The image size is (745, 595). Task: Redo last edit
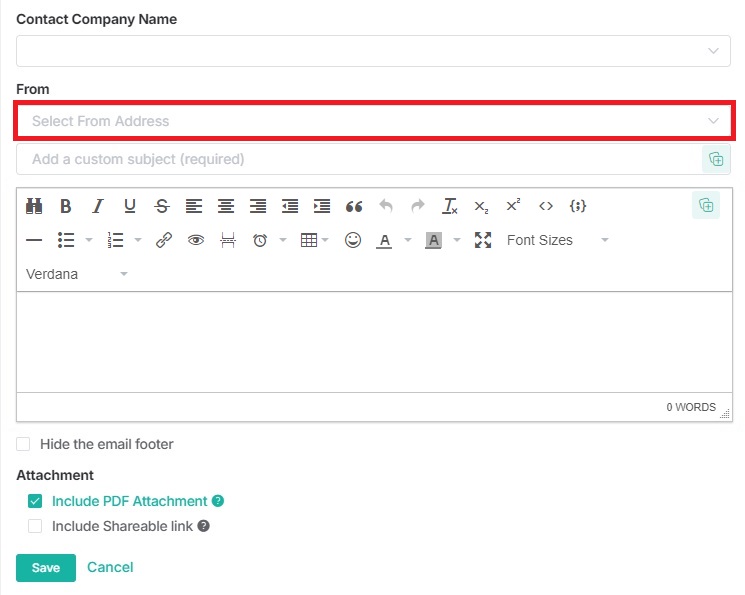tap(418, 206)
